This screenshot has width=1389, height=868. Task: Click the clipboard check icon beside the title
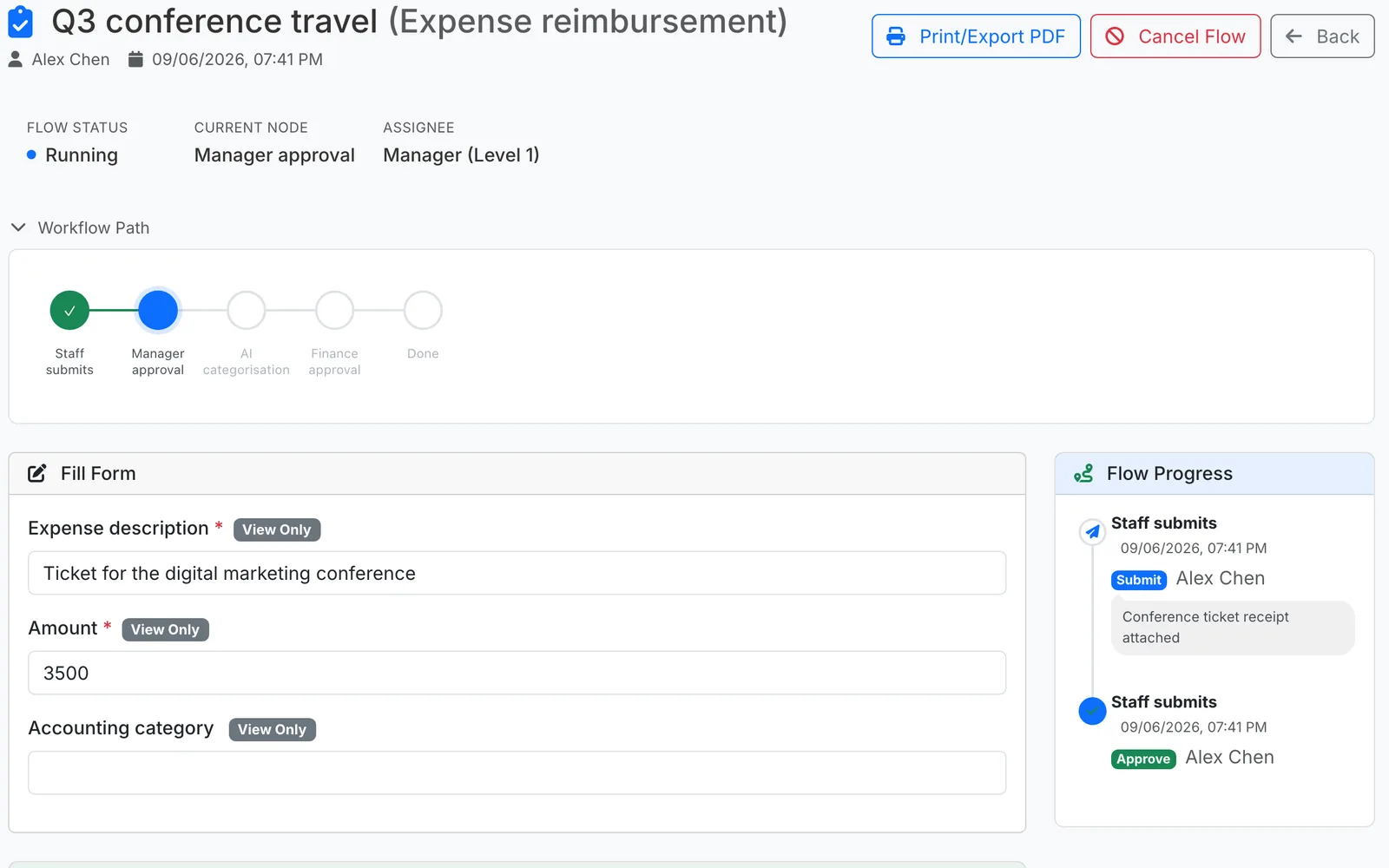pos(20,22)
